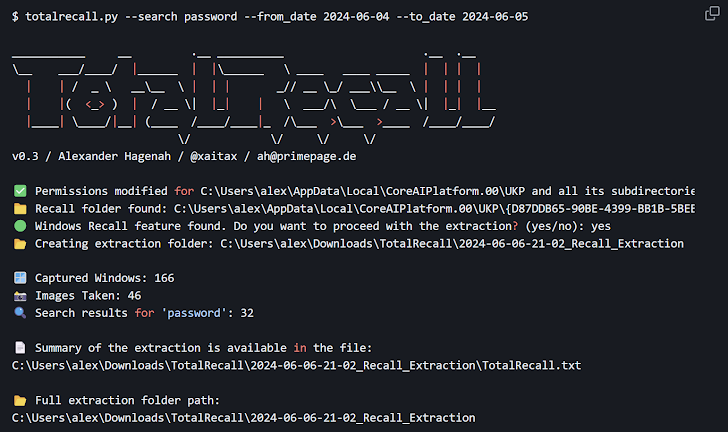Click the magnifier icon beside Search results
Viewport: 728px width, 432px height.
20,313
